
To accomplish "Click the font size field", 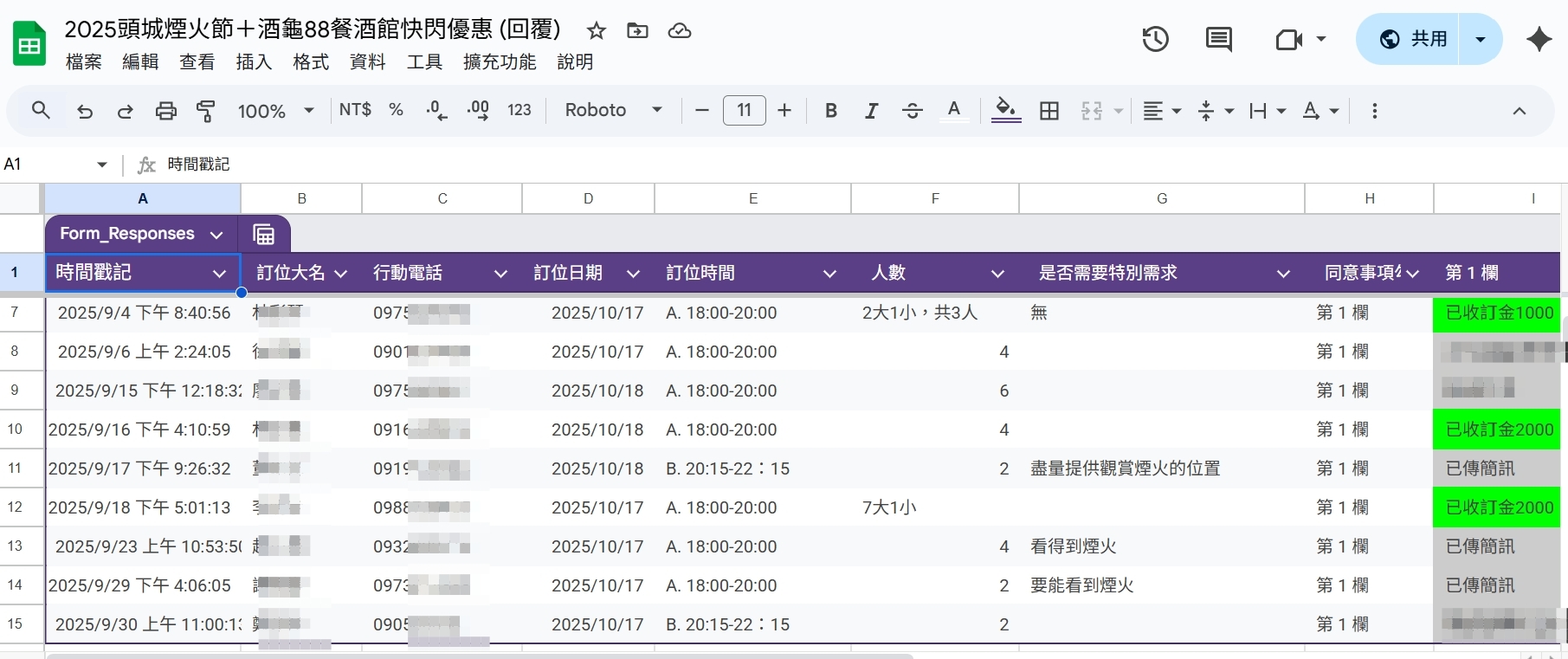I will click(x=745, y=110).
